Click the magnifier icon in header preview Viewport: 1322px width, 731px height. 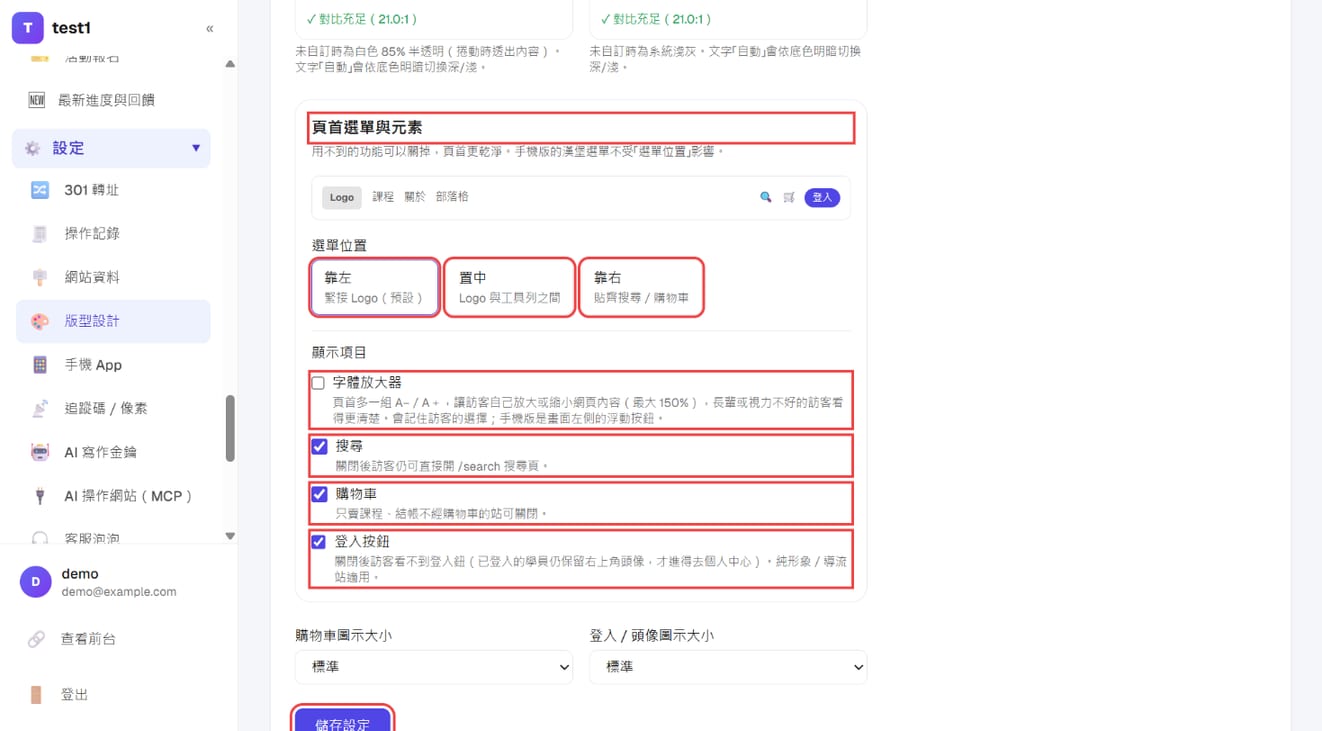766,198
